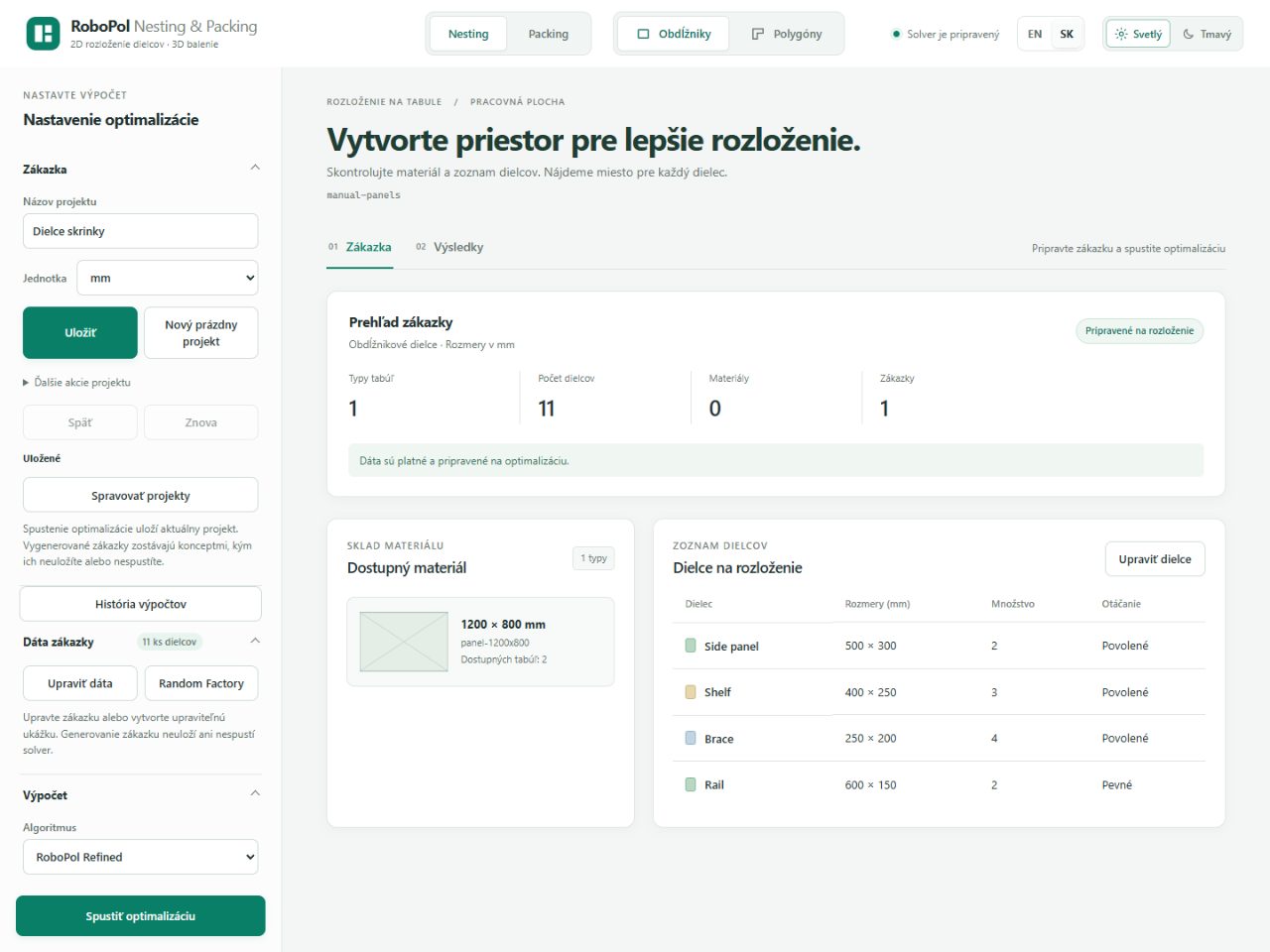
Task: Click the 11 ks dielcov badge
Action: tap(170, 642)
